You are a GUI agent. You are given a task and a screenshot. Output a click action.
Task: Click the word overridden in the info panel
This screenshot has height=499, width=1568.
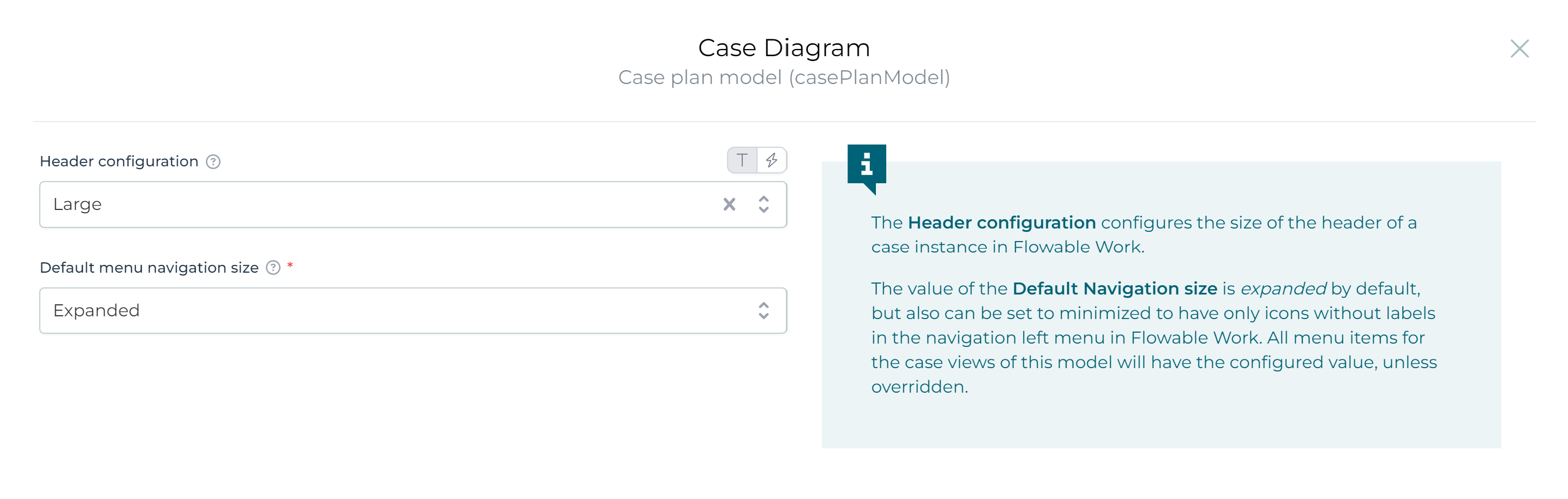(918, 387)
